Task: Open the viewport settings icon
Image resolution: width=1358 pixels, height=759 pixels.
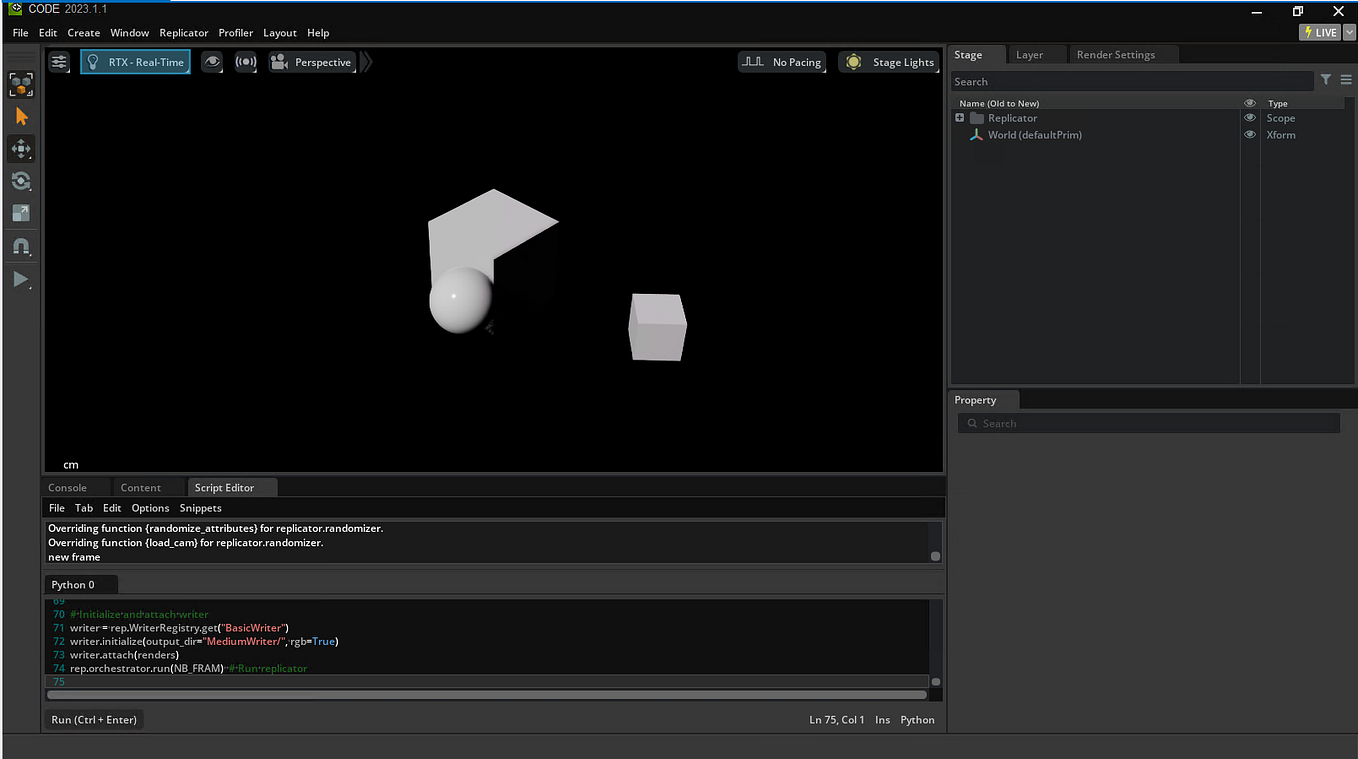Action: pos(58,61)
